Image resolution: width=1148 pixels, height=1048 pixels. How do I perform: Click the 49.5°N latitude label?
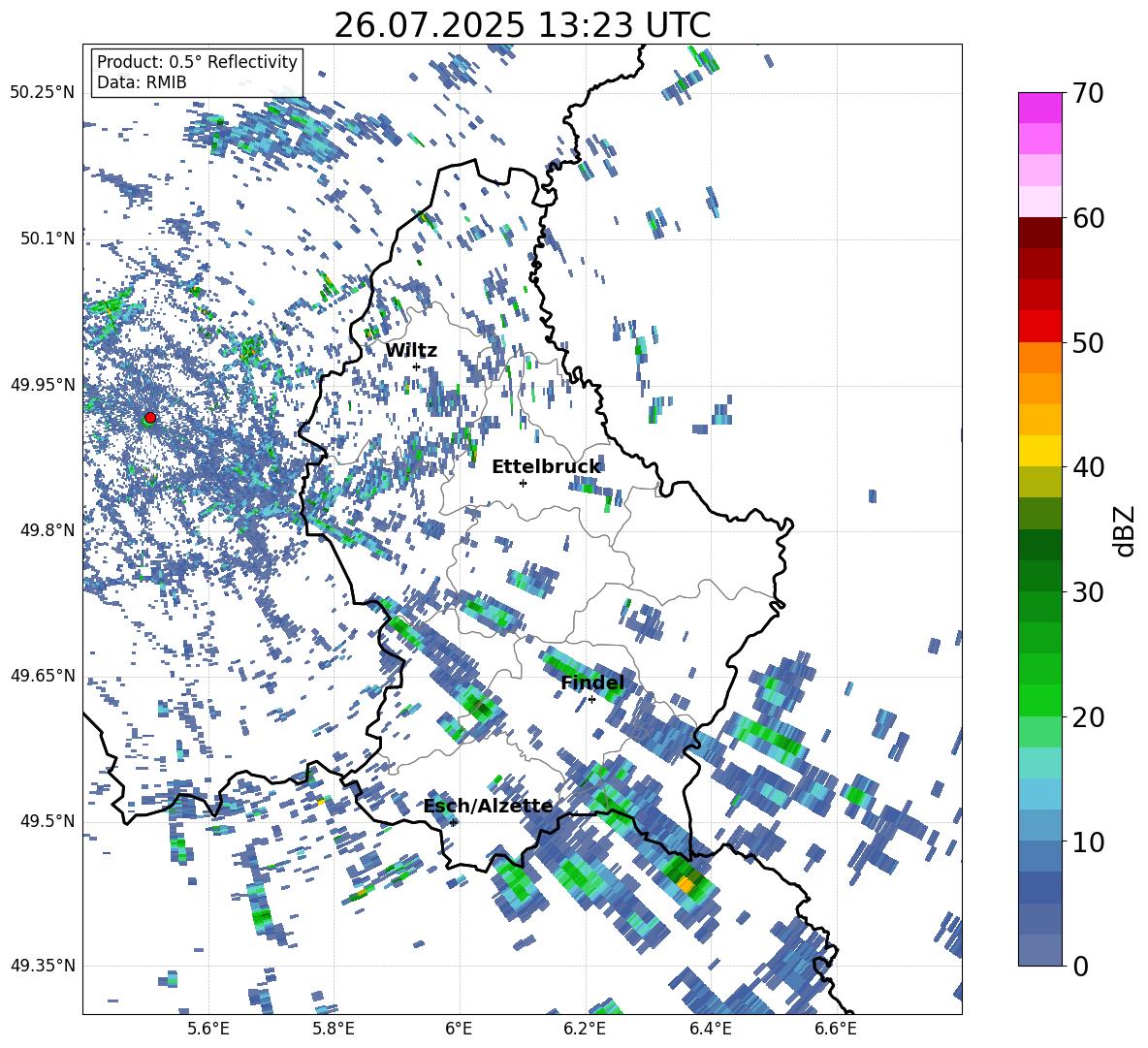48,821
